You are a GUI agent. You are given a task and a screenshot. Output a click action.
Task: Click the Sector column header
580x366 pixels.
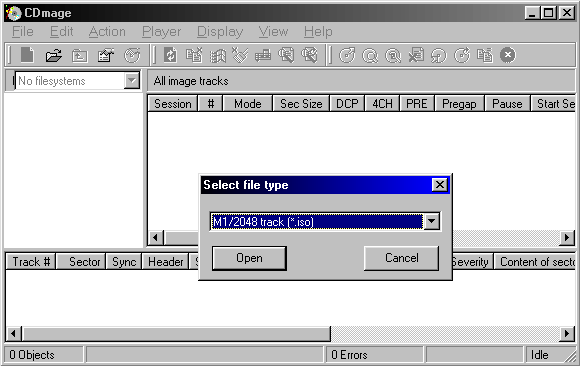coord(81,262)
